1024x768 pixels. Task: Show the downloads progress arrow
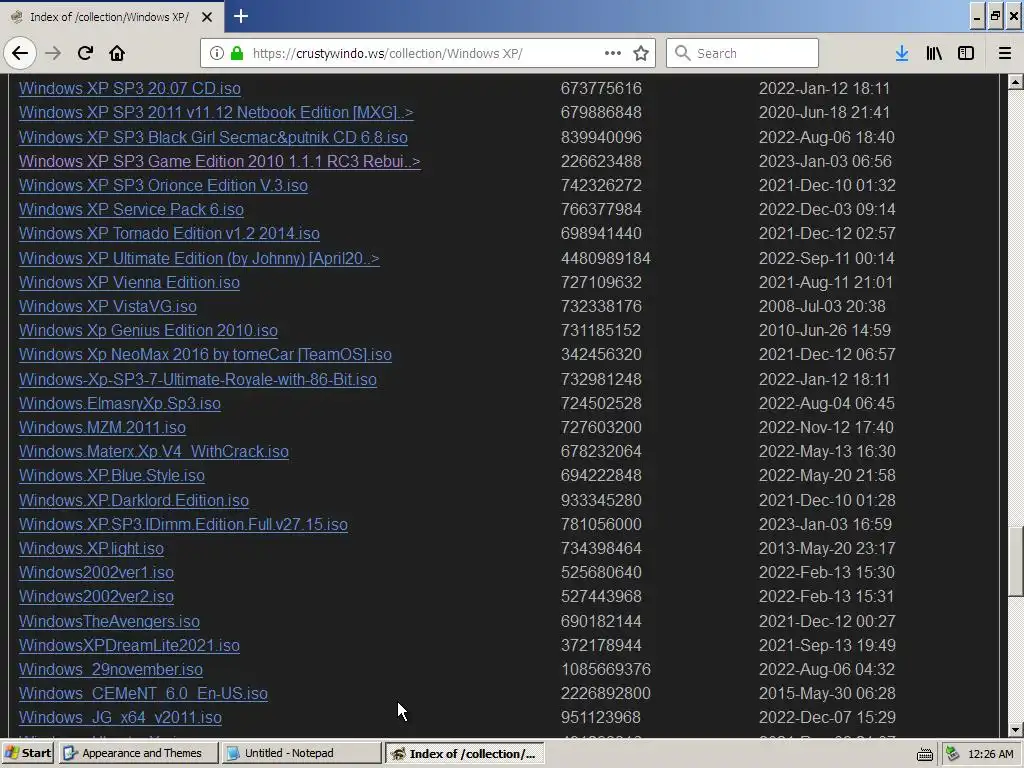pos(902,53)
